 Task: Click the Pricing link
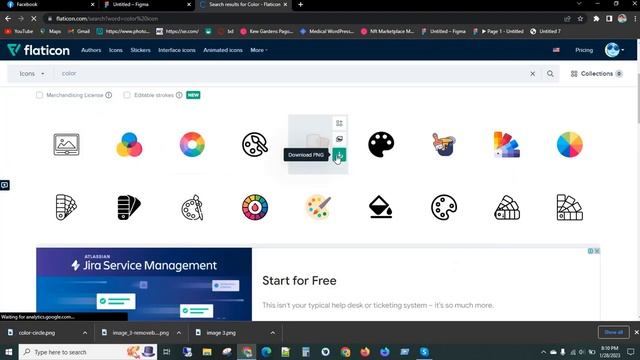click(584, 50)
